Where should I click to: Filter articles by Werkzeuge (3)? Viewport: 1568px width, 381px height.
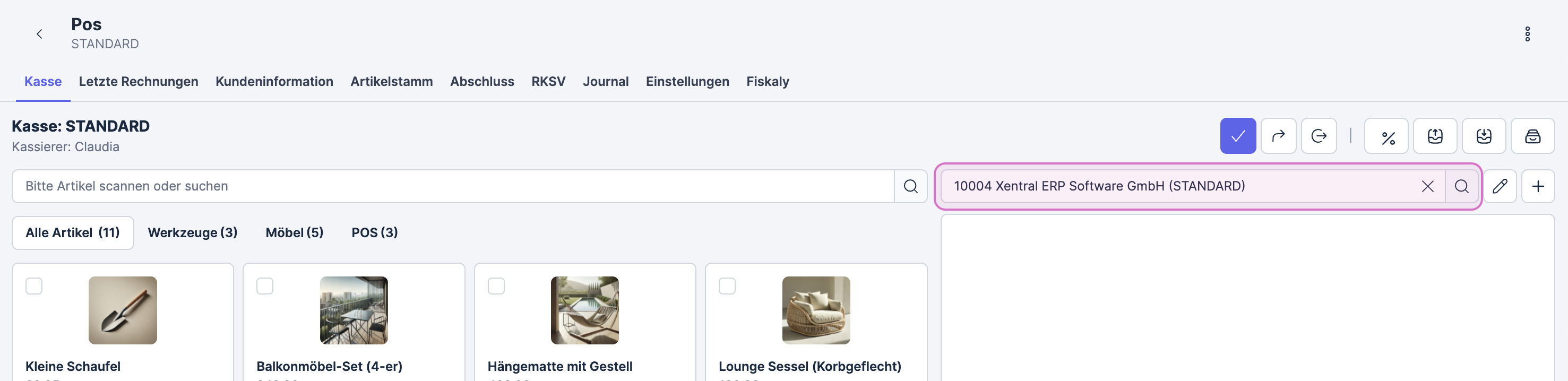point(192,232)
